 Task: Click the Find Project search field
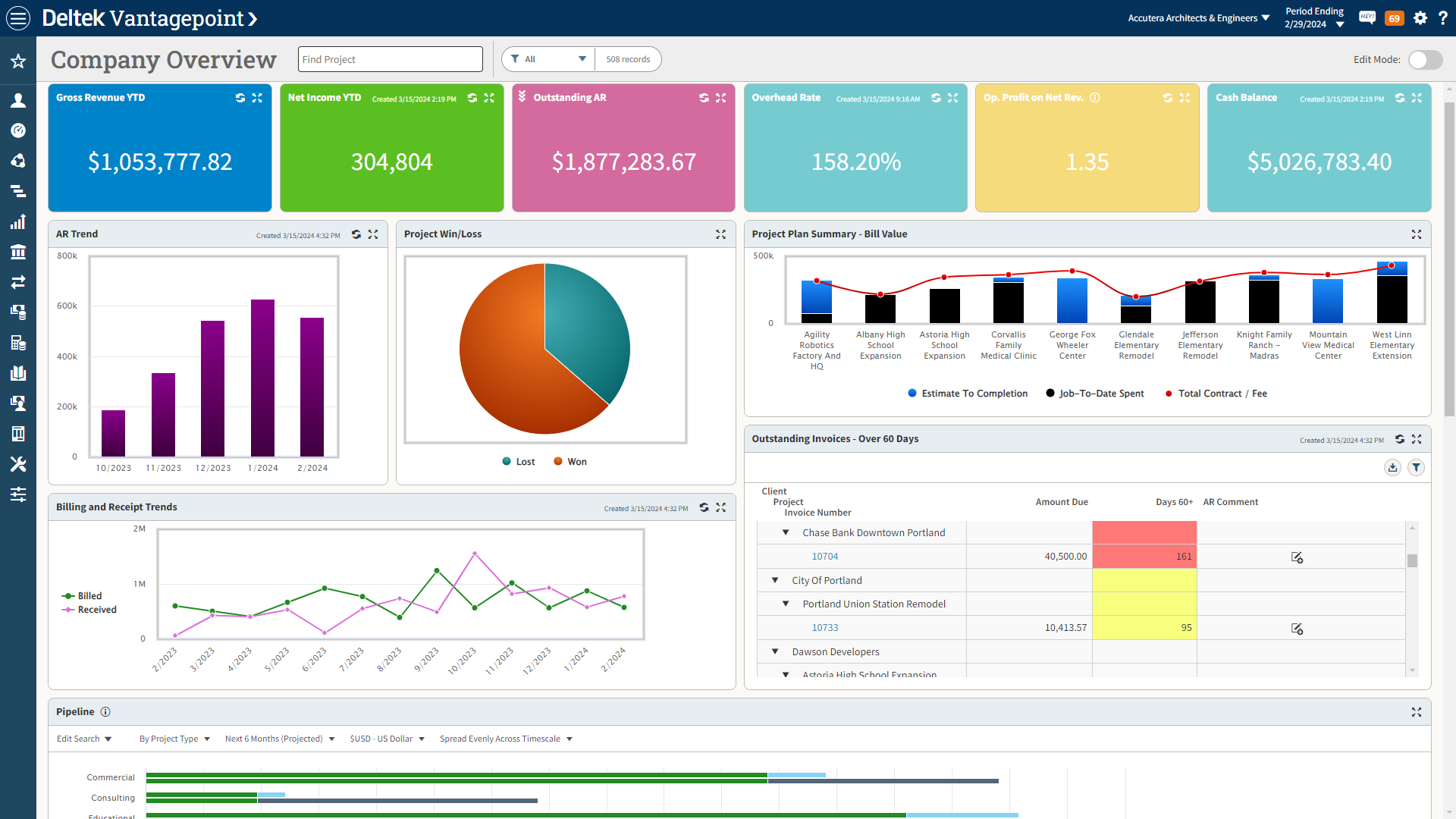[x=390, y=59]
